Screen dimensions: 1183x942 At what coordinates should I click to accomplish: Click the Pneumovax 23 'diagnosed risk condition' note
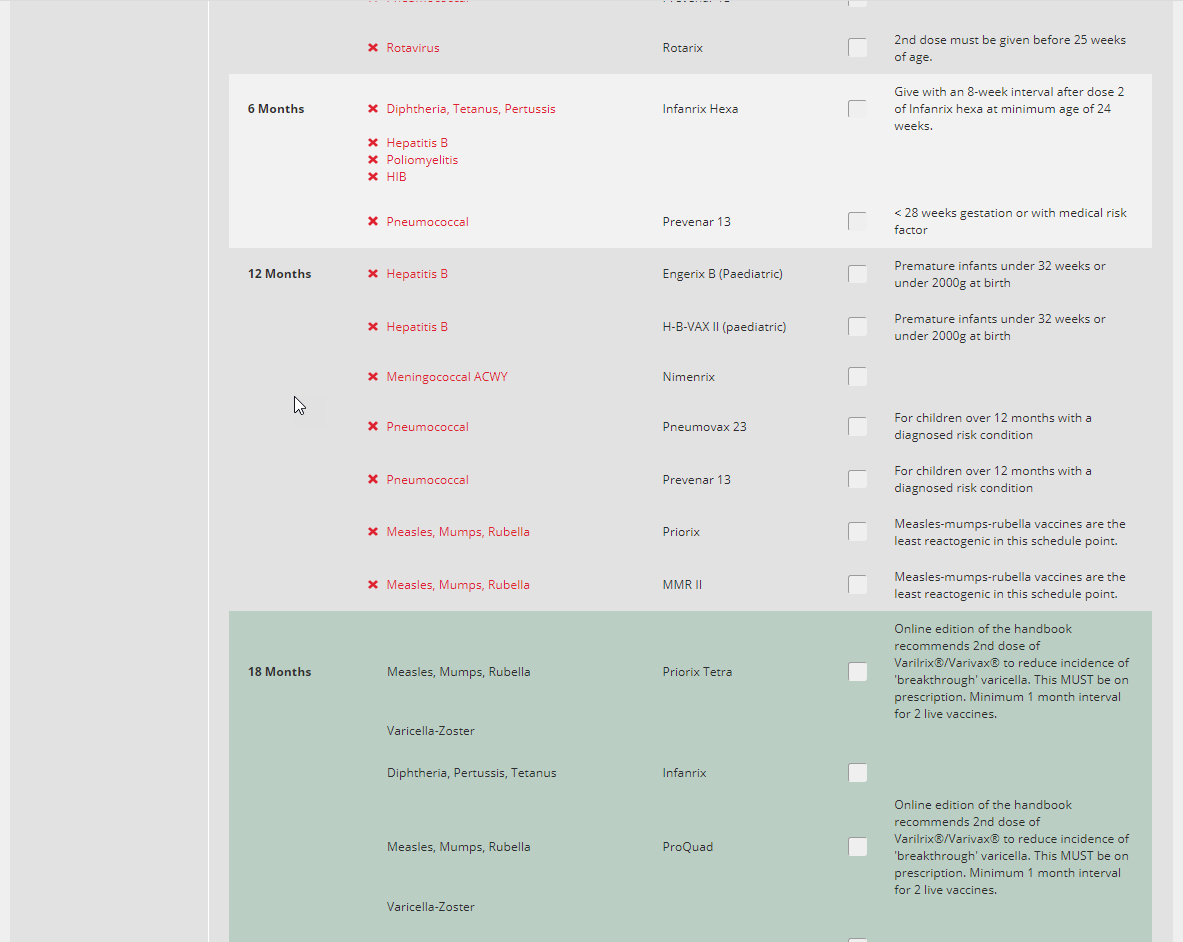pos(993,427)
